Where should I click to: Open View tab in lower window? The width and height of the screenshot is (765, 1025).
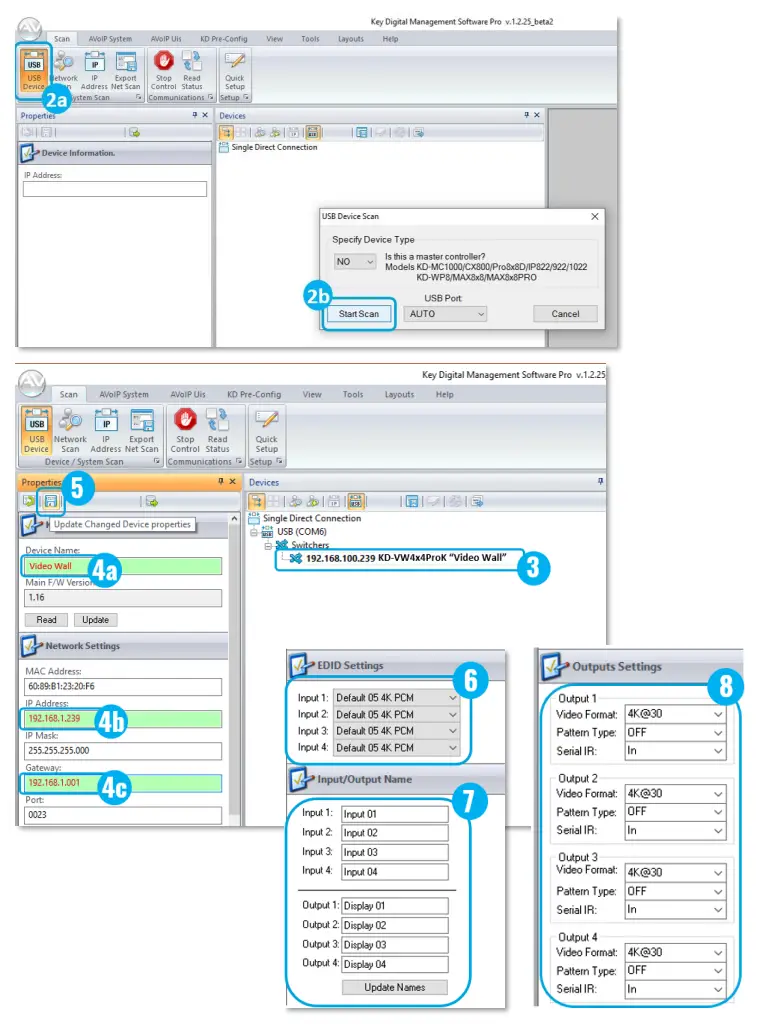[312, 394]
